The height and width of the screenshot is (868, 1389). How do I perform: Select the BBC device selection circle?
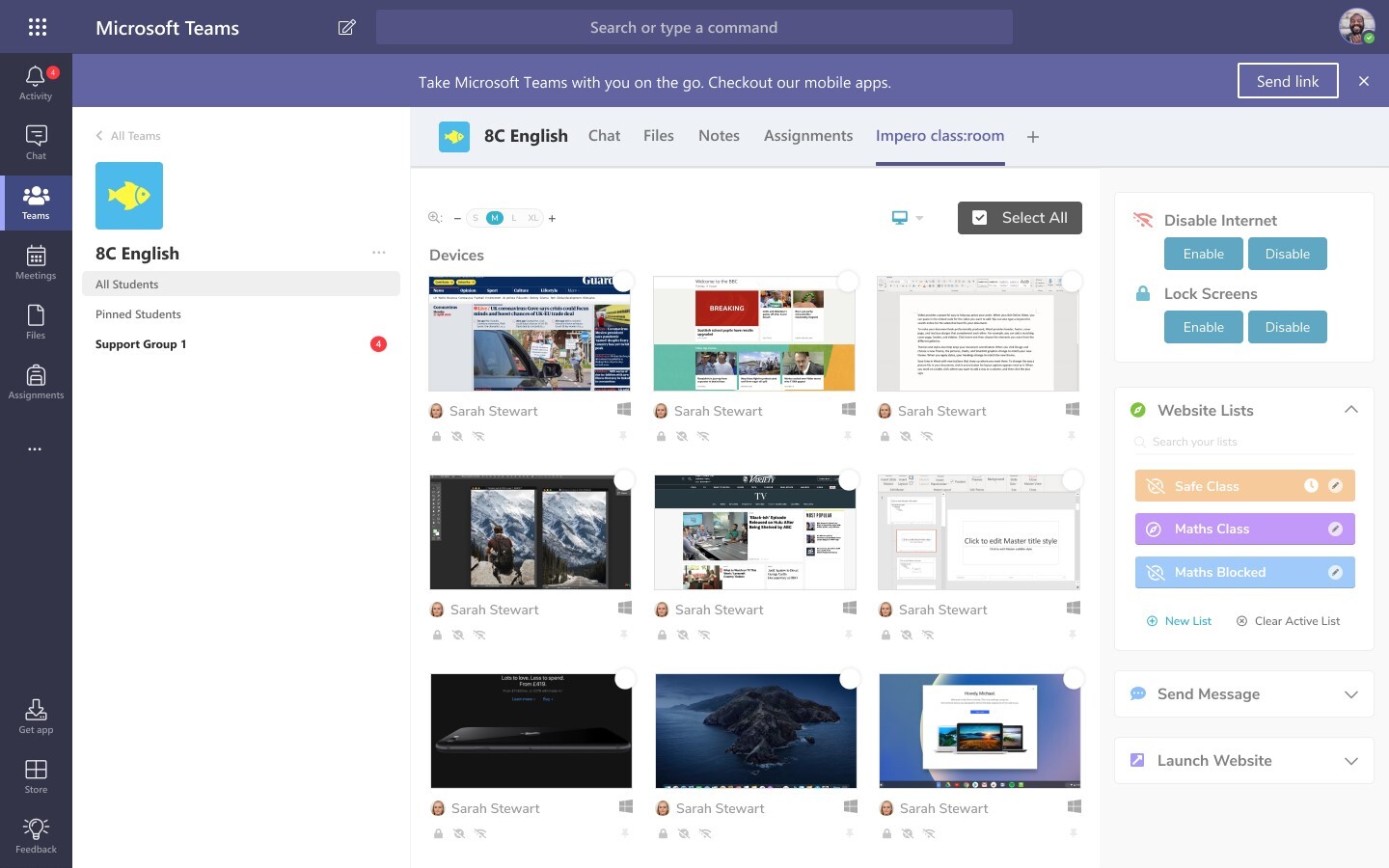[x=848, y=282]
